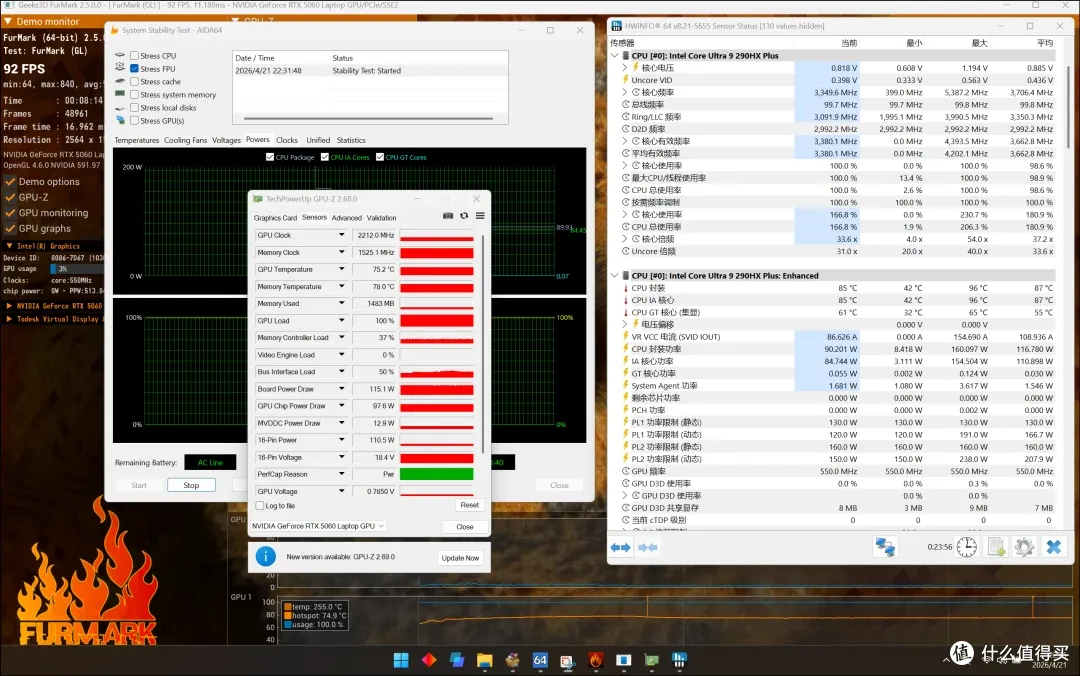Switch to GPU-Z Validation tab

click(381, 218)
